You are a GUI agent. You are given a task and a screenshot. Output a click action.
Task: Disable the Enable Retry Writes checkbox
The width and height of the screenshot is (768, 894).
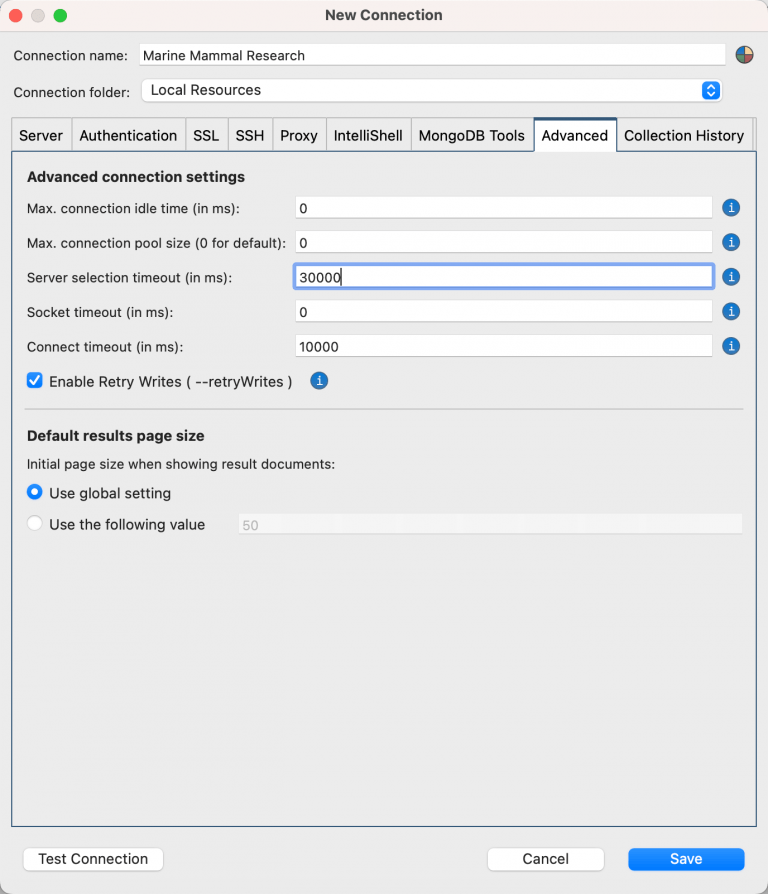[x=34, y=380]
